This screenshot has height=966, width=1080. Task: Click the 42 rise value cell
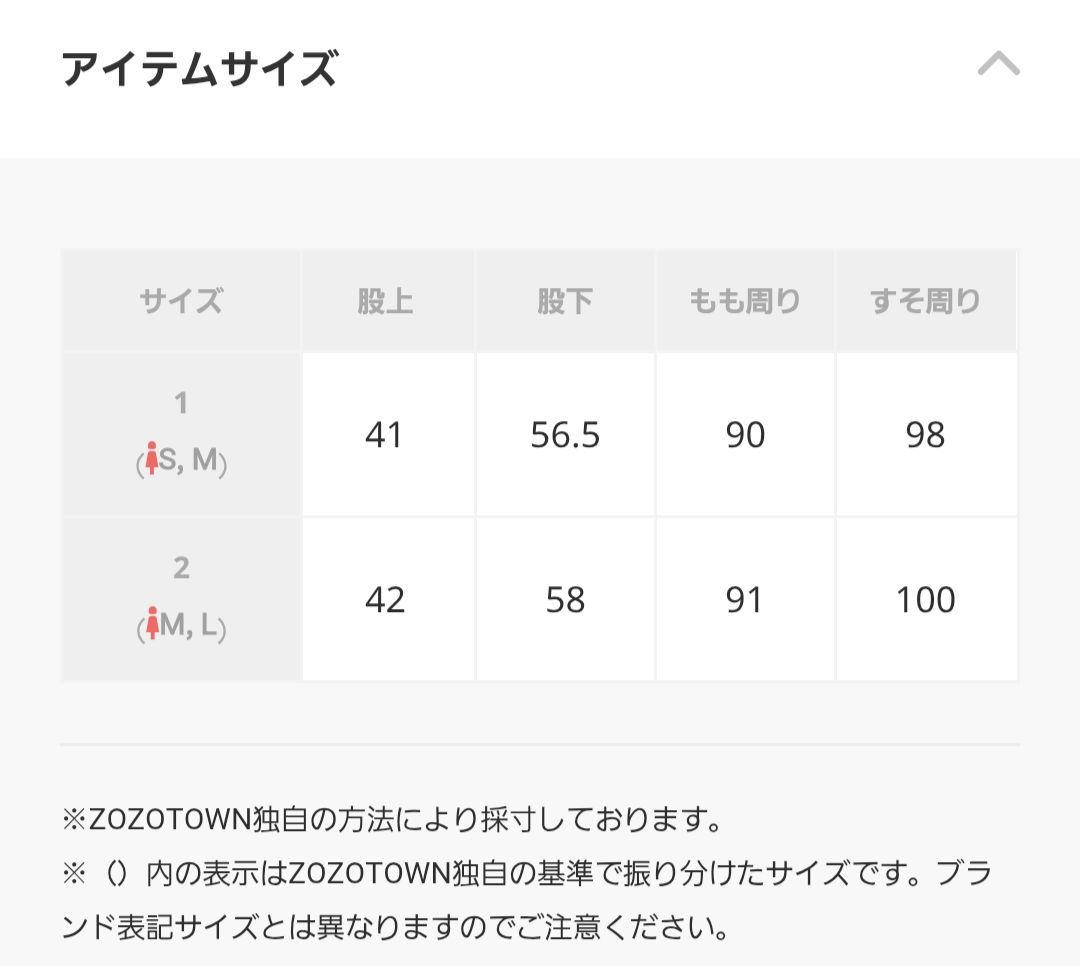386,600
